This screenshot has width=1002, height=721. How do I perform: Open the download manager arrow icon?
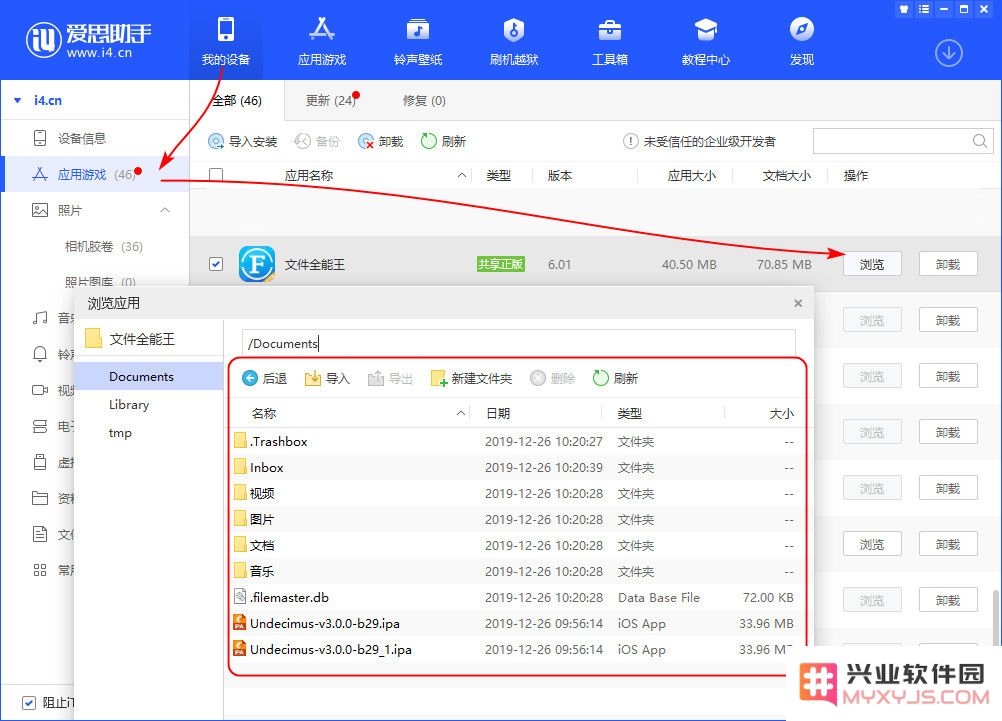tap(949, 53)
